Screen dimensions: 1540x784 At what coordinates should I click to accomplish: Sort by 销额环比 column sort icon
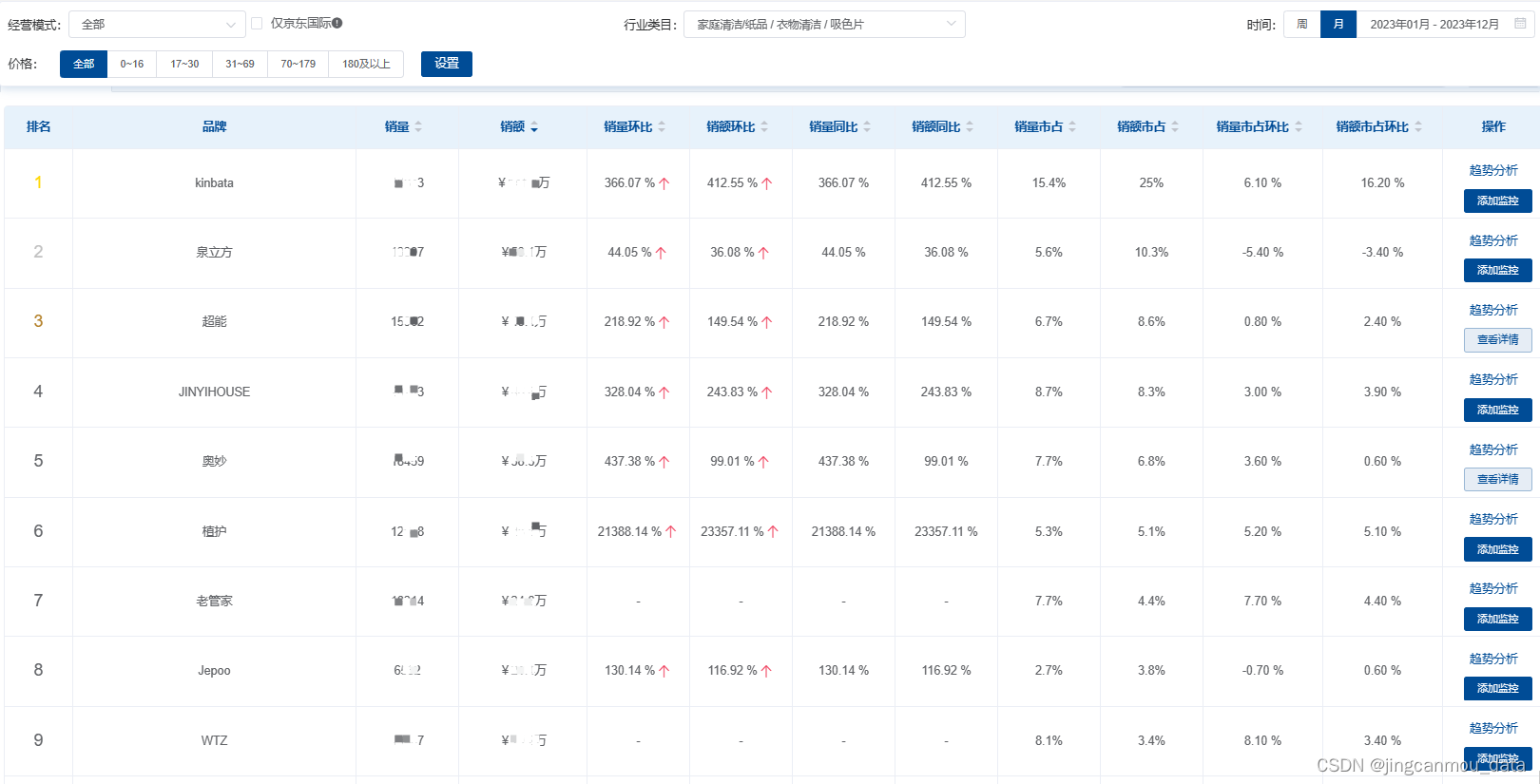pos(764,126)
